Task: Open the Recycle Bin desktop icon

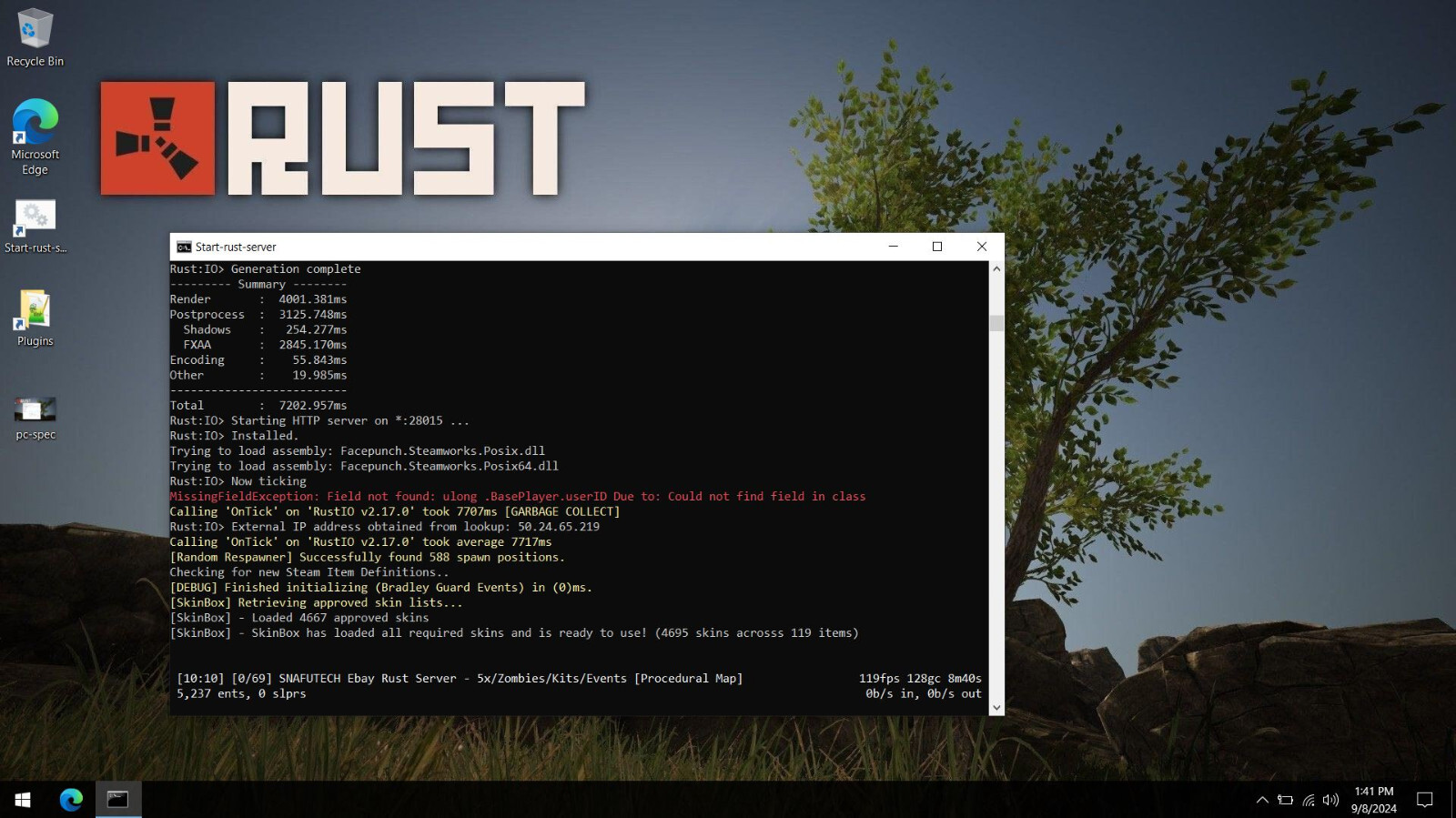Action: pyautogui.click(x=35, y=37)
